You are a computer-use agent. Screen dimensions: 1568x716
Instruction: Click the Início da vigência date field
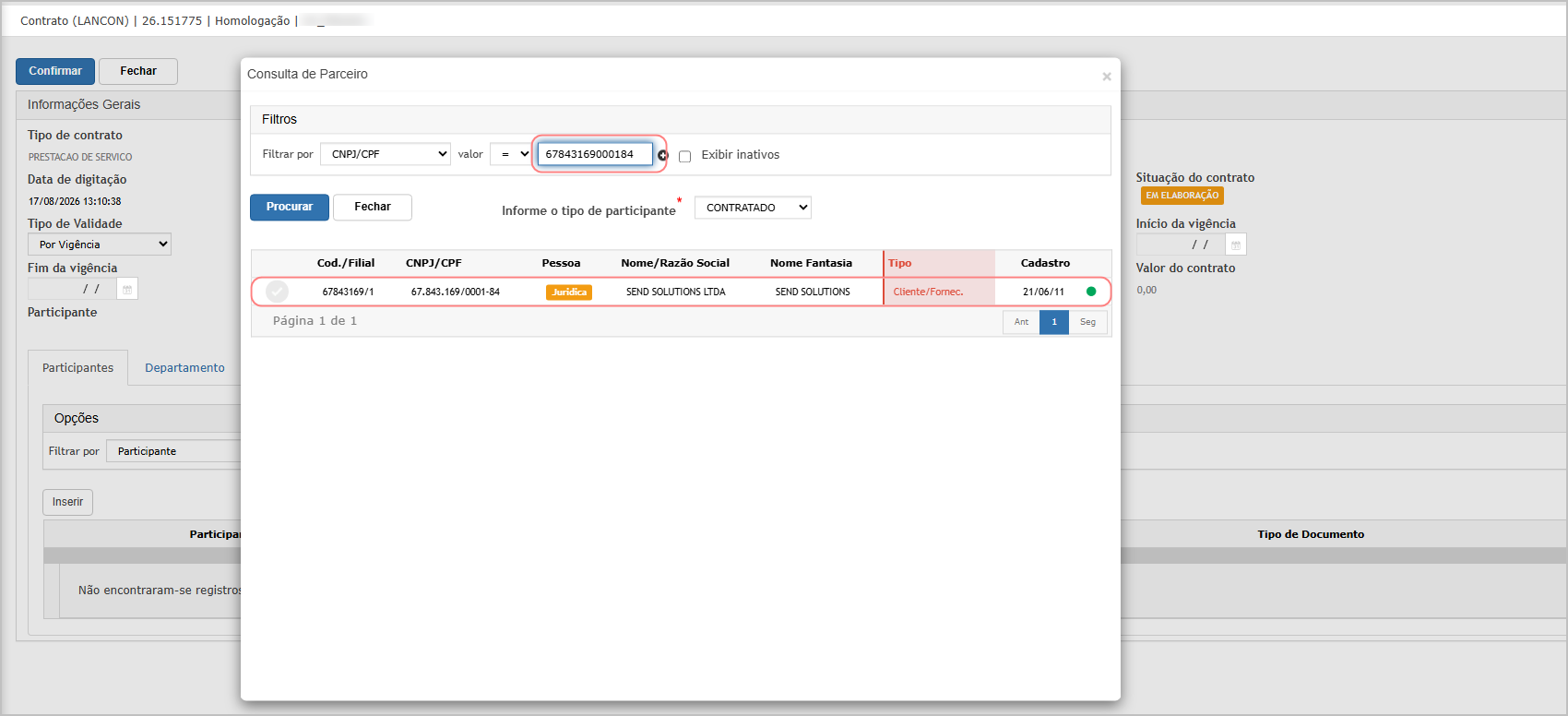pyautogui.click(x=1181, y=245)
